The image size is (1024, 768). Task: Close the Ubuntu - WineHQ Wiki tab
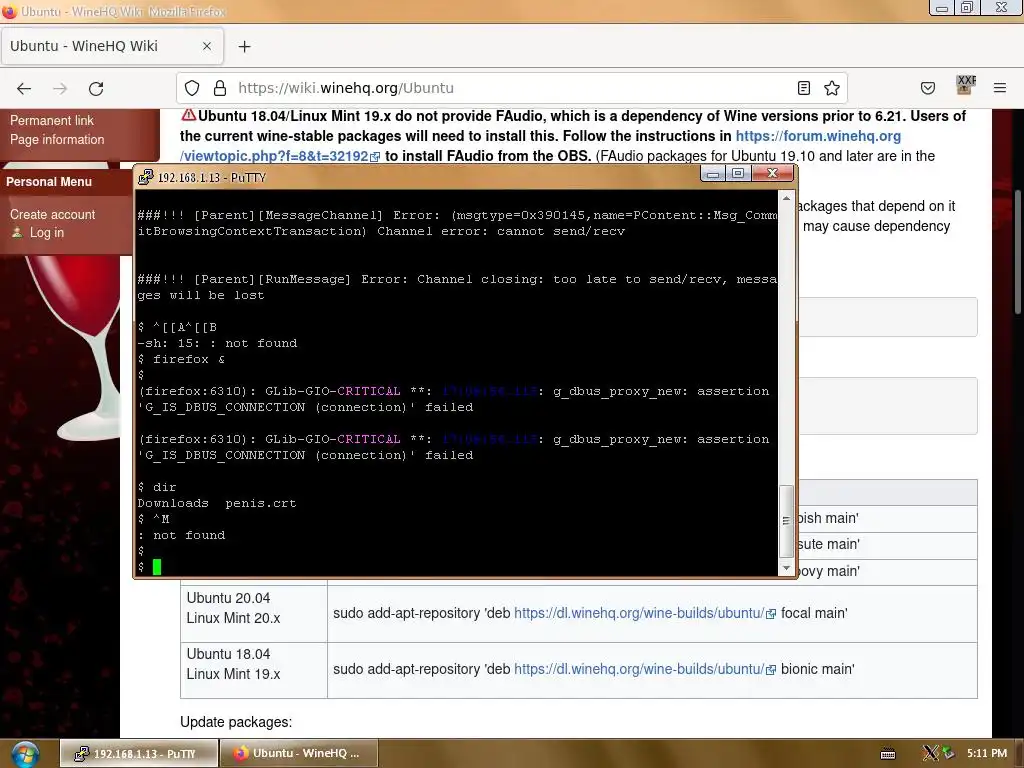(x=207, y=46)
